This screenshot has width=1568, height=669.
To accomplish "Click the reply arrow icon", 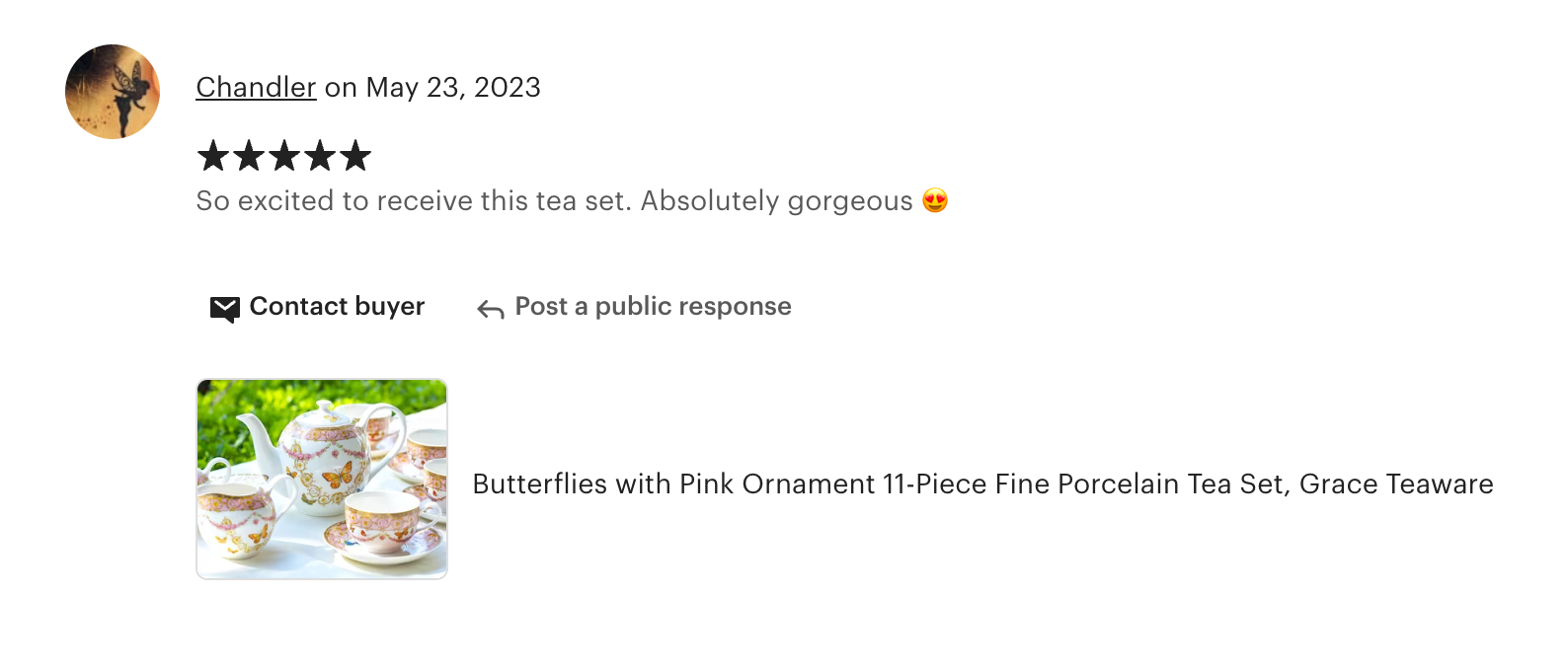I will 491,310.
